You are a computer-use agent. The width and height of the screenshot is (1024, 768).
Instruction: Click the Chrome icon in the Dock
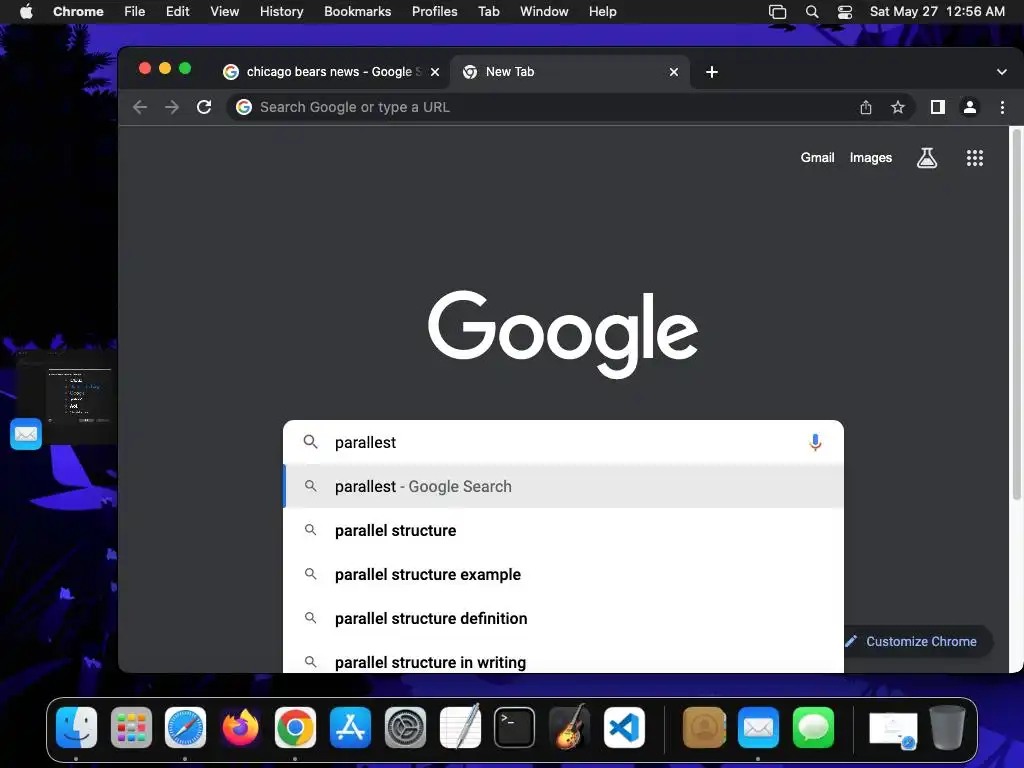pos(295,728)
